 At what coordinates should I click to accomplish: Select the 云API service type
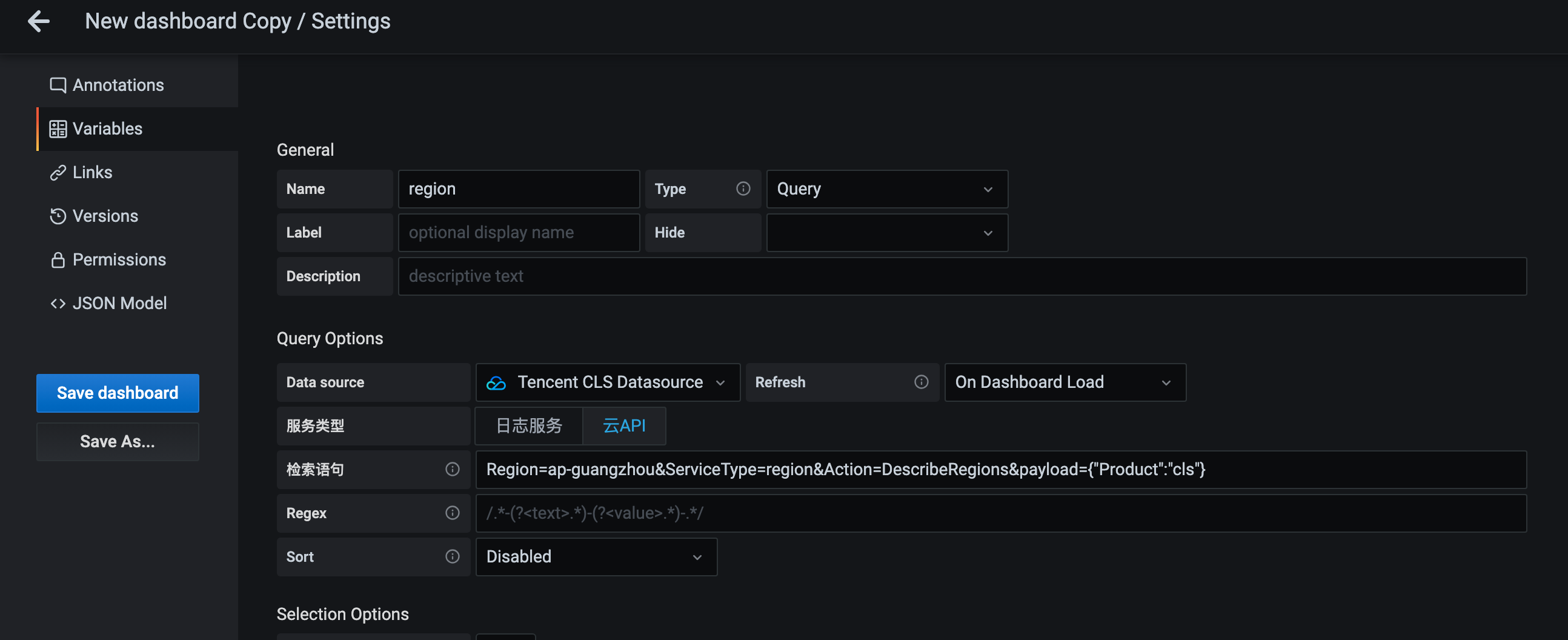click(624, 425)
